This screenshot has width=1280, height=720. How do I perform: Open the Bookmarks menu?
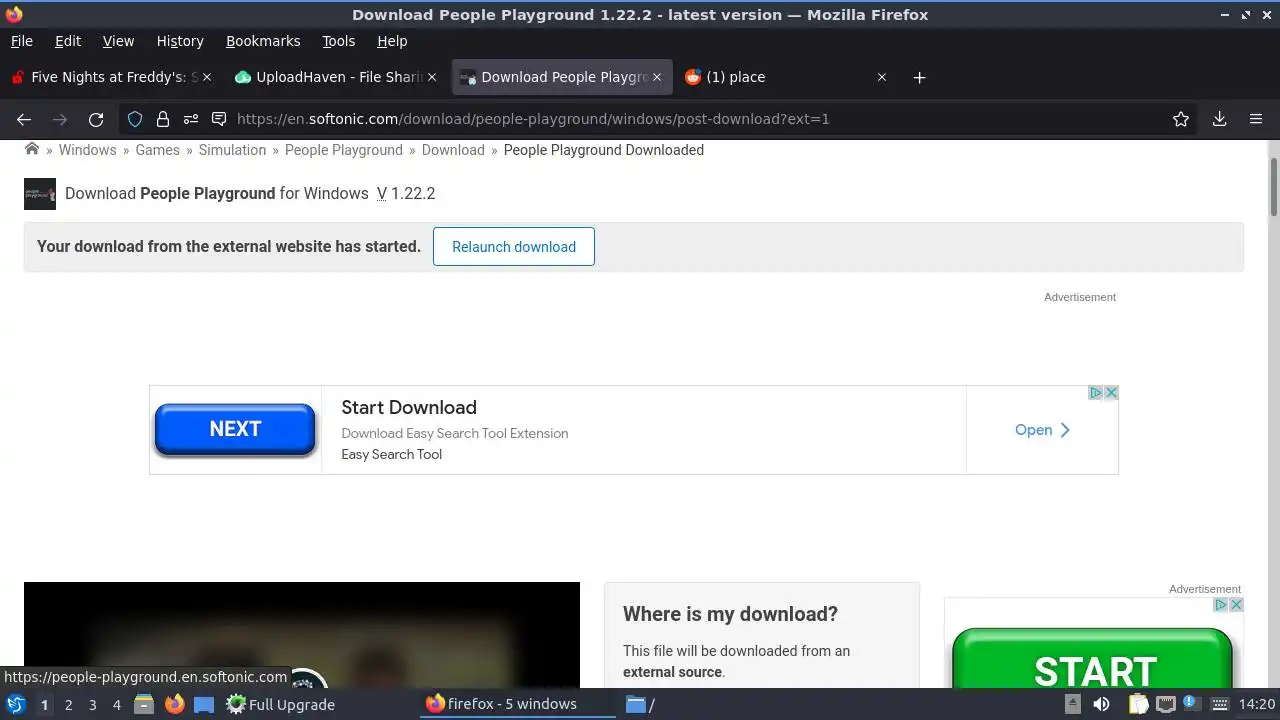click(263, 41)
